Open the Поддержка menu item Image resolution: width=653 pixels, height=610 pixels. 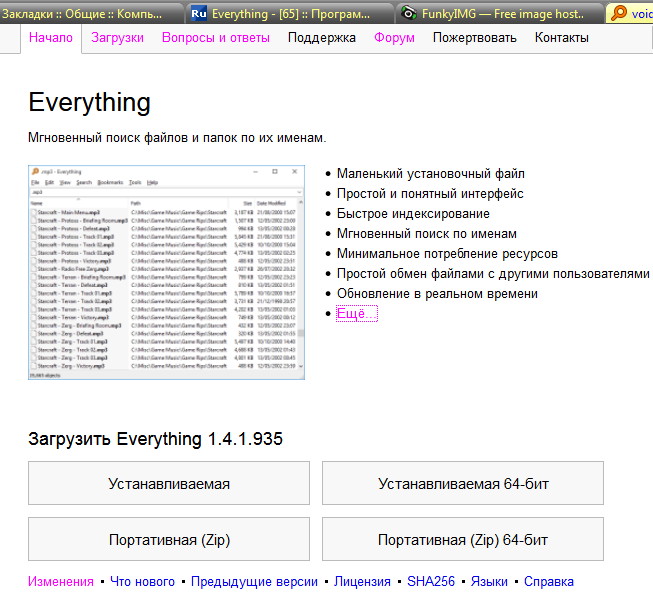pyautogui.click(x=322, y=37)
